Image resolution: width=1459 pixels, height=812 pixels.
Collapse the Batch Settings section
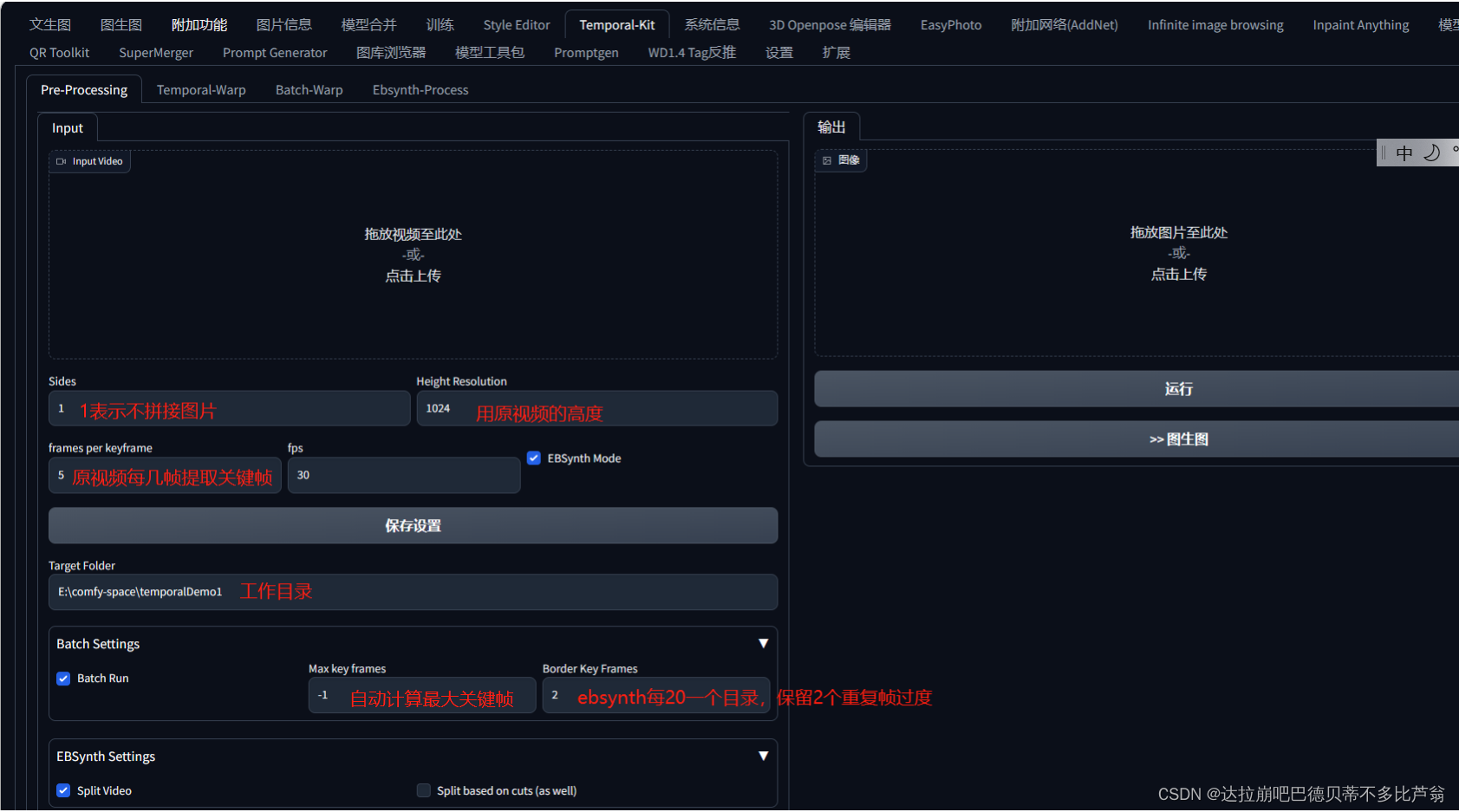pyautogui.click(x=764, y=642)
